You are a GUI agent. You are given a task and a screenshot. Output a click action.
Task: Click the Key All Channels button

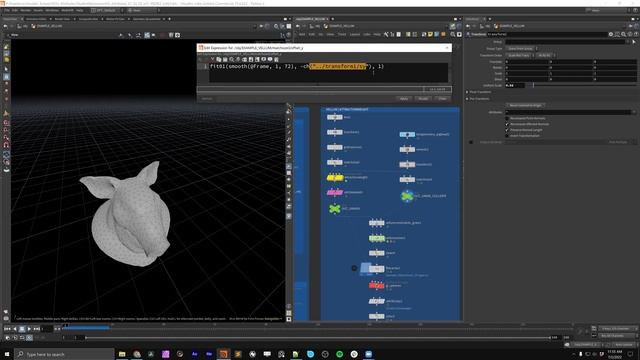tap(616, 336)
